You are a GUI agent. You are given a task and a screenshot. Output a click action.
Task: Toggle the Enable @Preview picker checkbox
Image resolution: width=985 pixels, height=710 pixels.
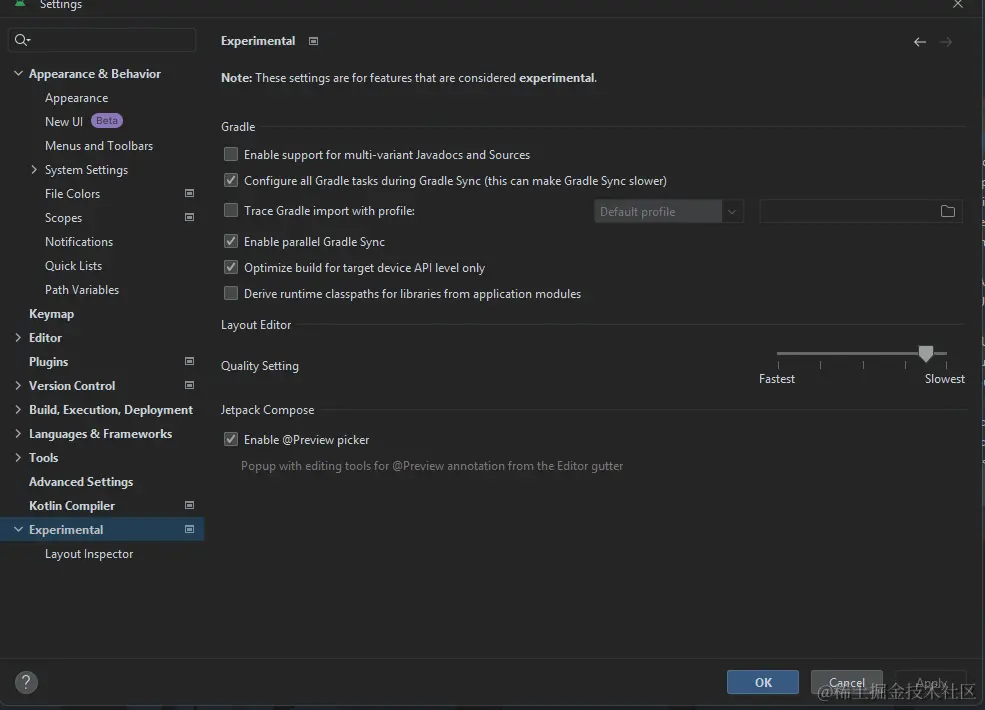point(231,440)
